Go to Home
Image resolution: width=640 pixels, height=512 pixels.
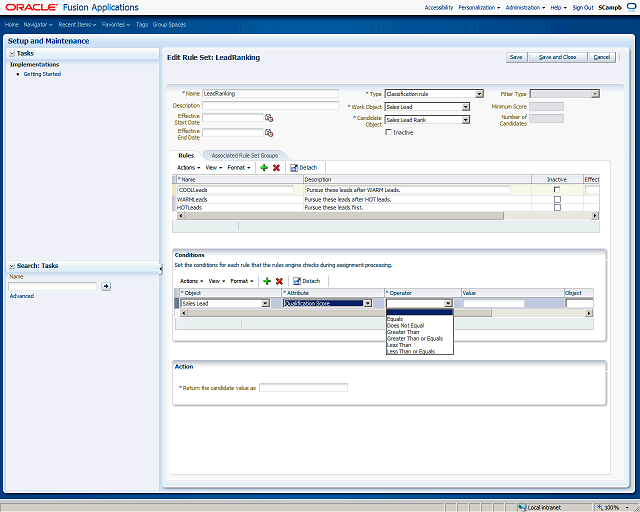click(11, 24)
